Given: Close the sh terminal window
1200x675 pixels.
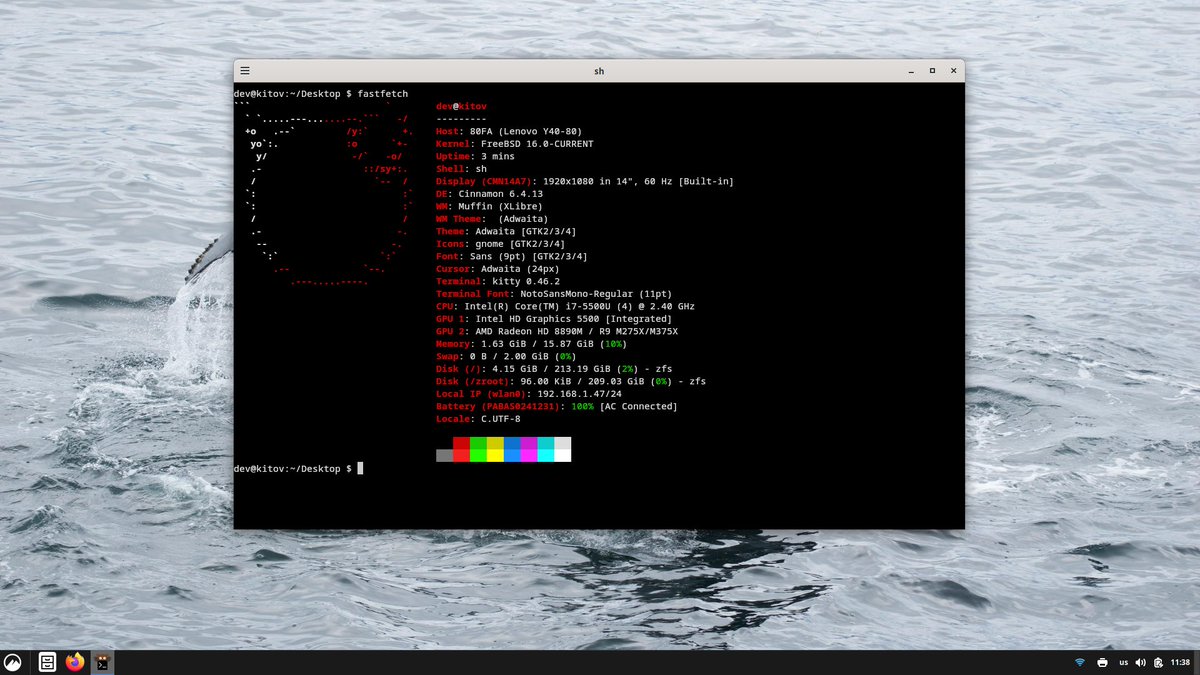Looking at the screenshot, I should (x=954, y=71).
